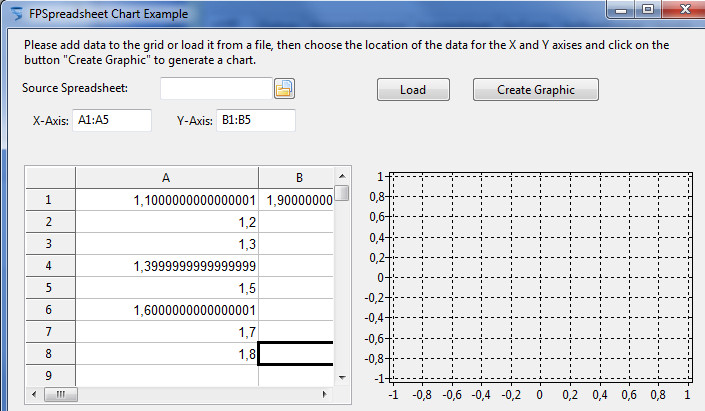Click the X-Axis range field
This screenshot has width=705, height=411.
point(112,120)
